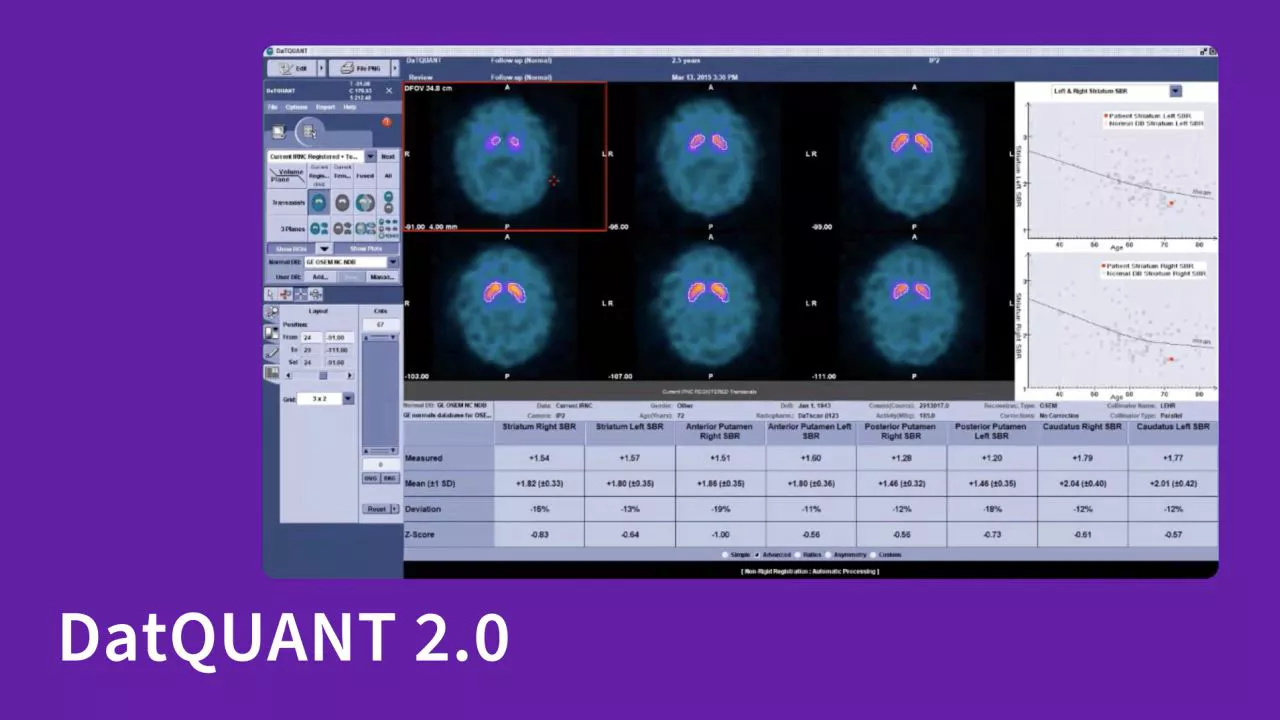Image resolution: width=1280 pixels, height=720 pixels.
Task: Select the pointer tool icon
Action: 270,294
